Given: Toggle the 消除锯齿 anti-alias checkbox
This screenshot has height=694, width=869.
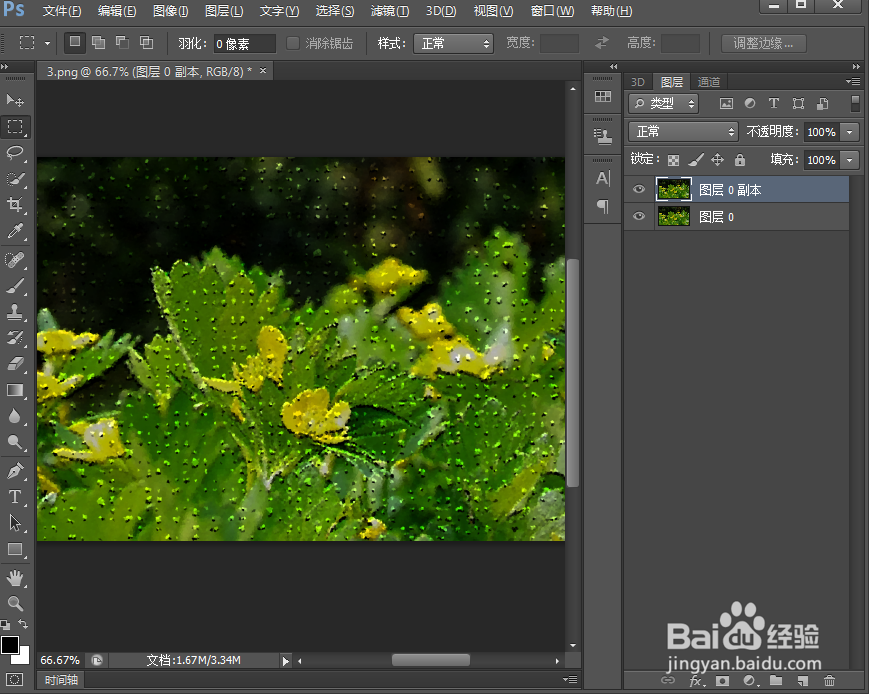Looking at the screenshot, I should pos(293,43).
